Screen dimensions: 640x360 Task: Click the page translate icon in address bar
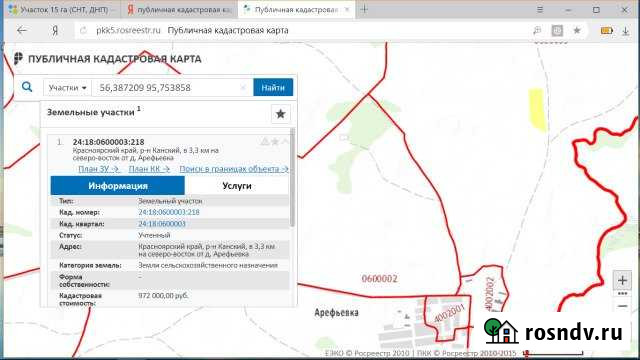pos(537,30)
